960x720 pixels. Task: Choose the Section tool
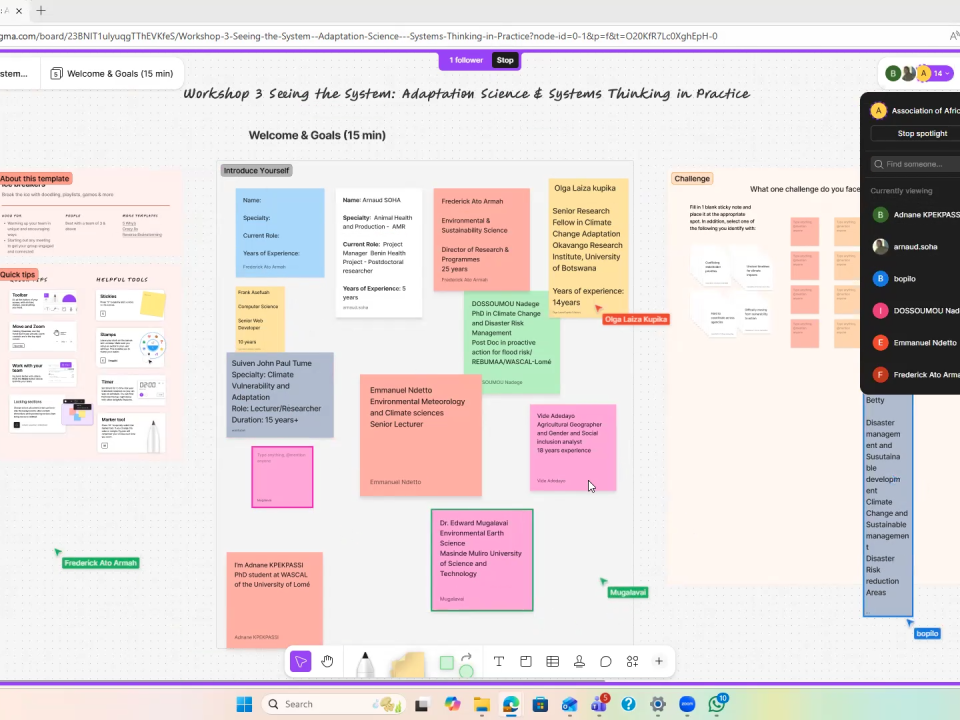pos(525,661)
